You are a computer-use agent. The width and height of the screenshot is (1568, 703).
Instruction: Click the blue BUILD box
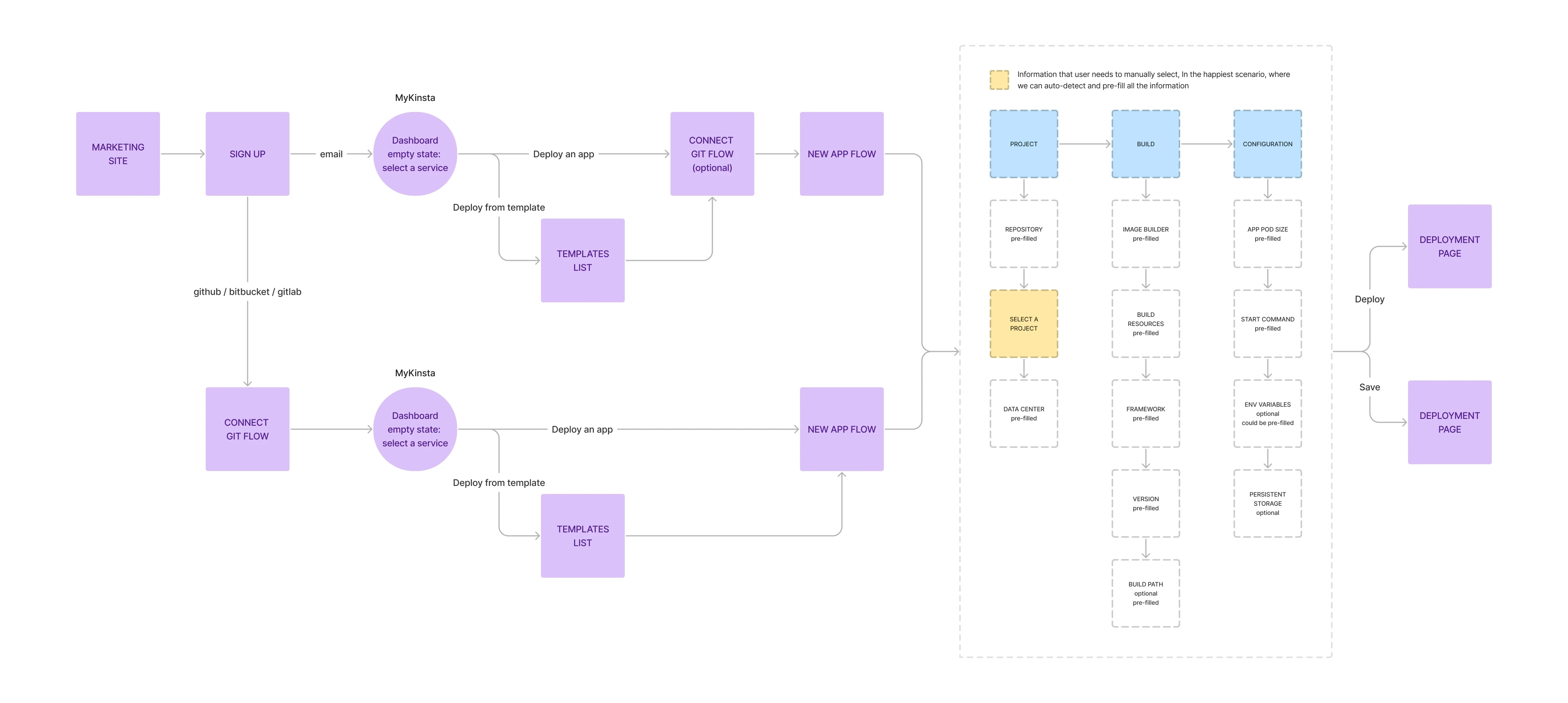1146,144
